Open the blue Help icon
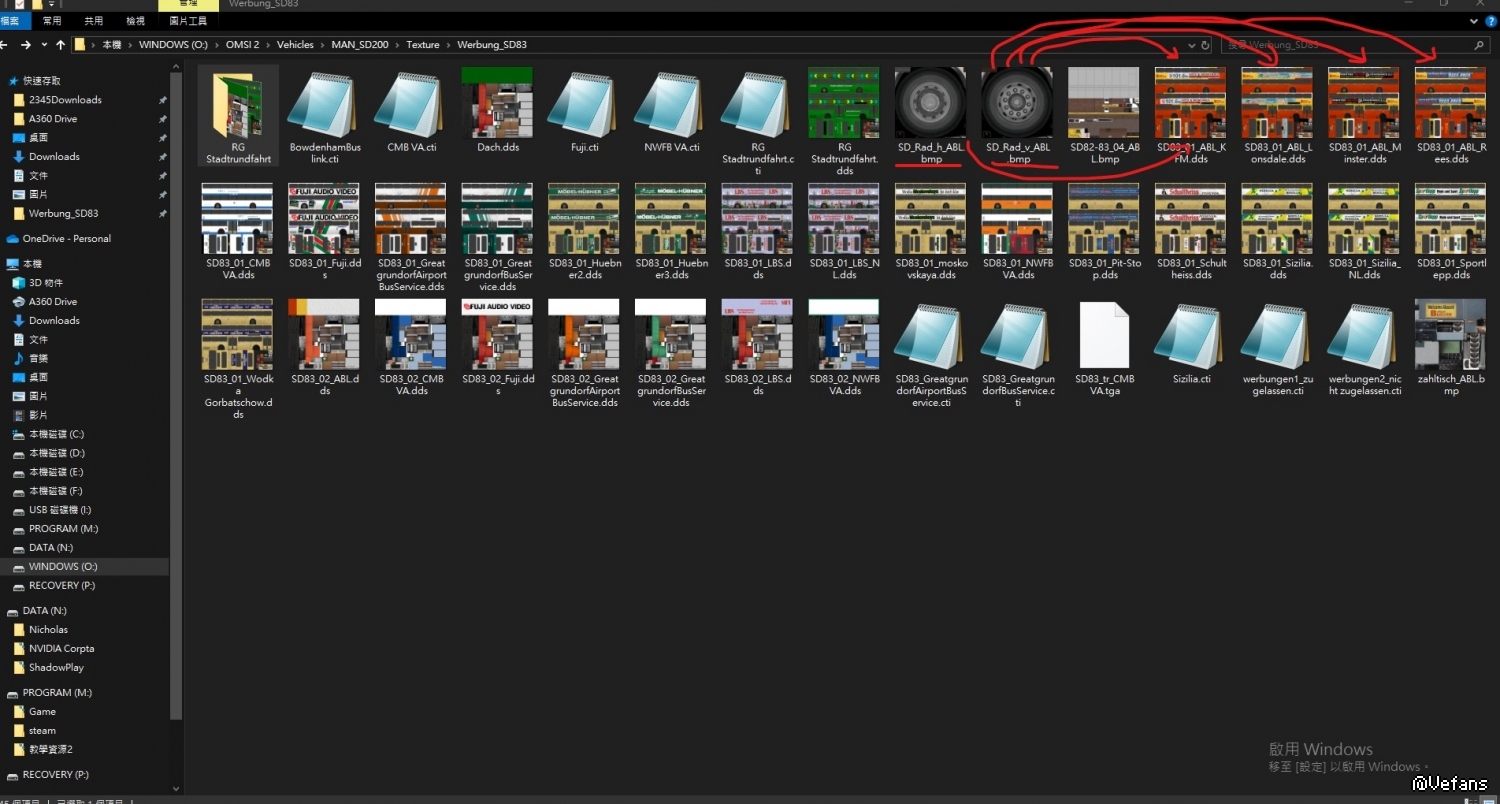Screen dimensions: 1500x804 1492,20
